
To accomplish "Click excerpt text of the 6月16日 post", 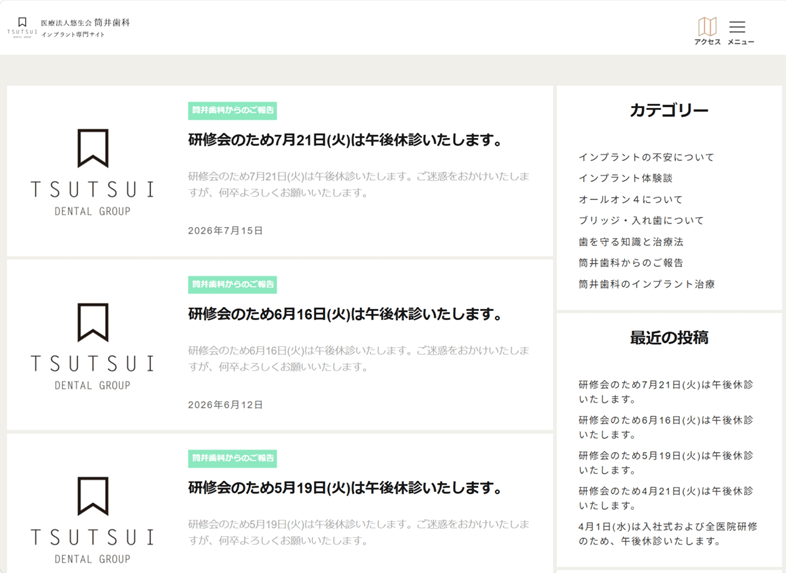I will tap(358, 358).
